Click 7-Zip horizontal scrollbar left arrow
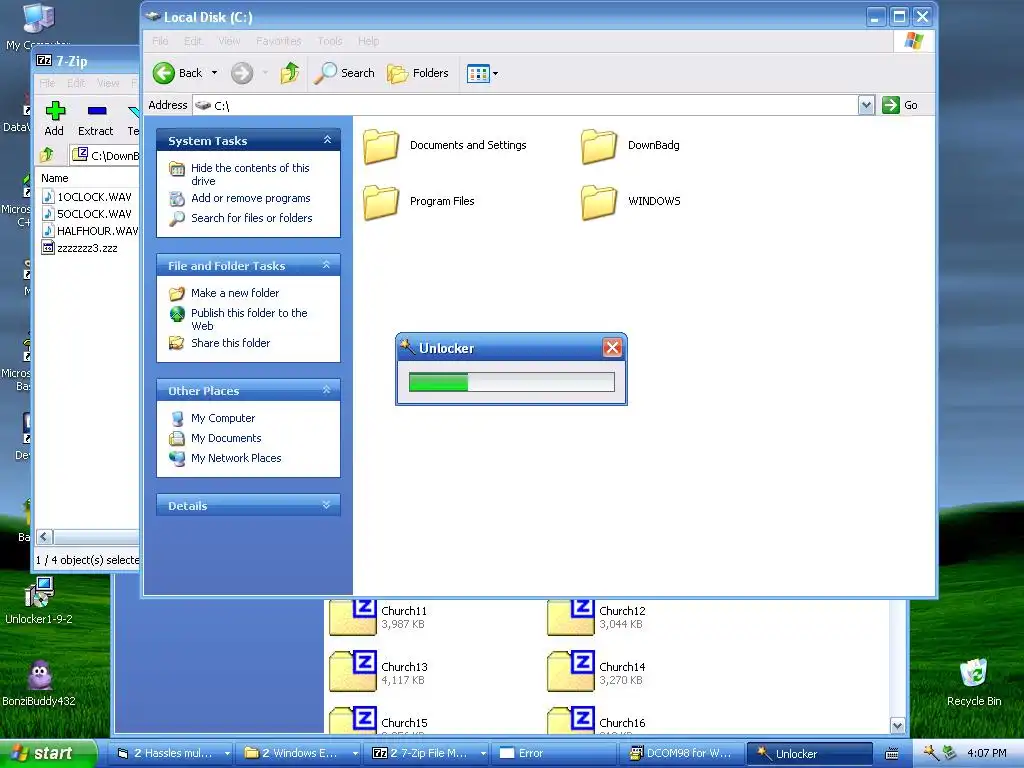The height and width of the screenshot is (768, 1024). pyautogui.click(x=44, y=537)
